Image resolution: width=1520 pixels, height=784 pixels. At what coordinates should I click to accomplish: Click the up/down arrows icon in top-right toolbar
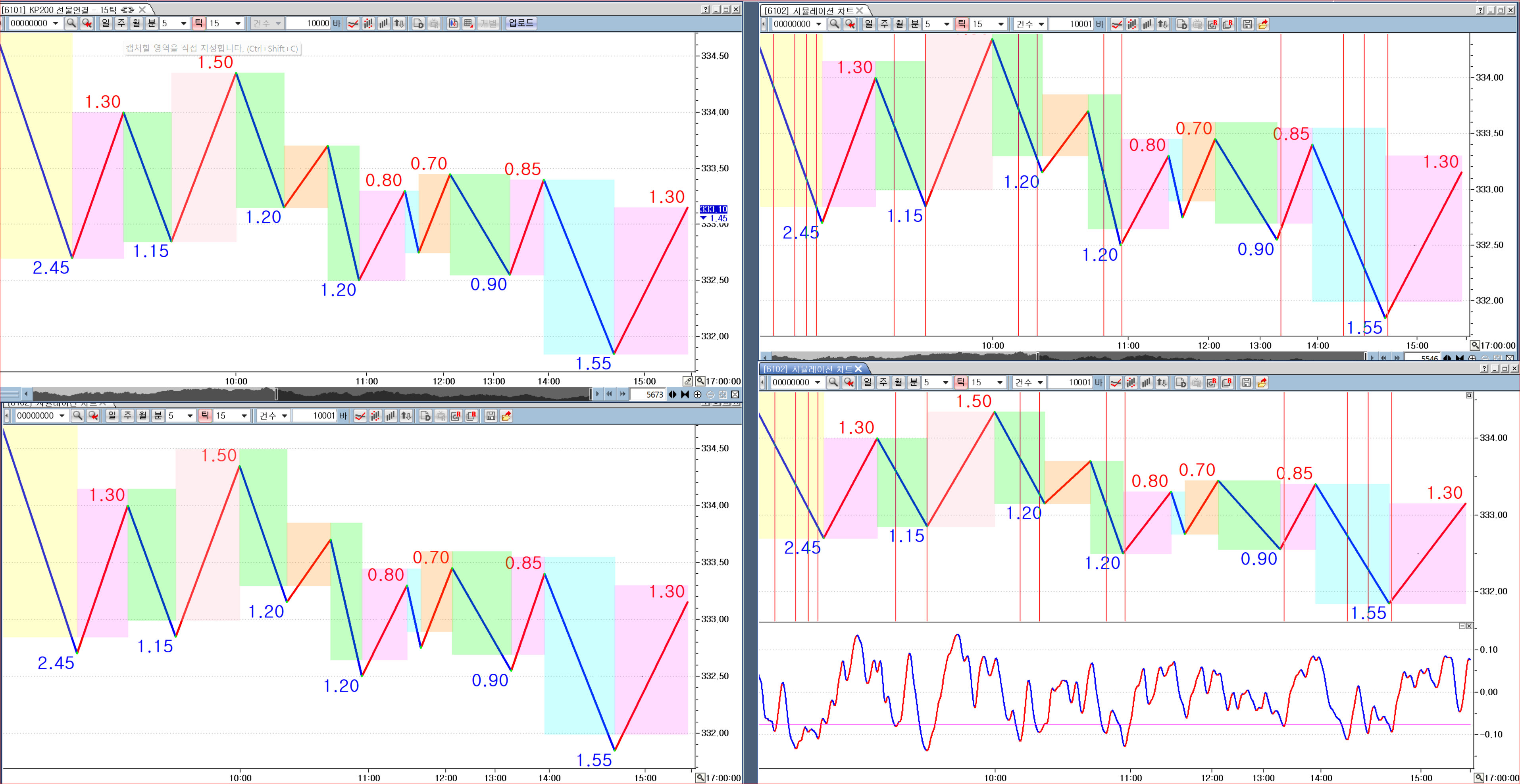(1162, 24)
